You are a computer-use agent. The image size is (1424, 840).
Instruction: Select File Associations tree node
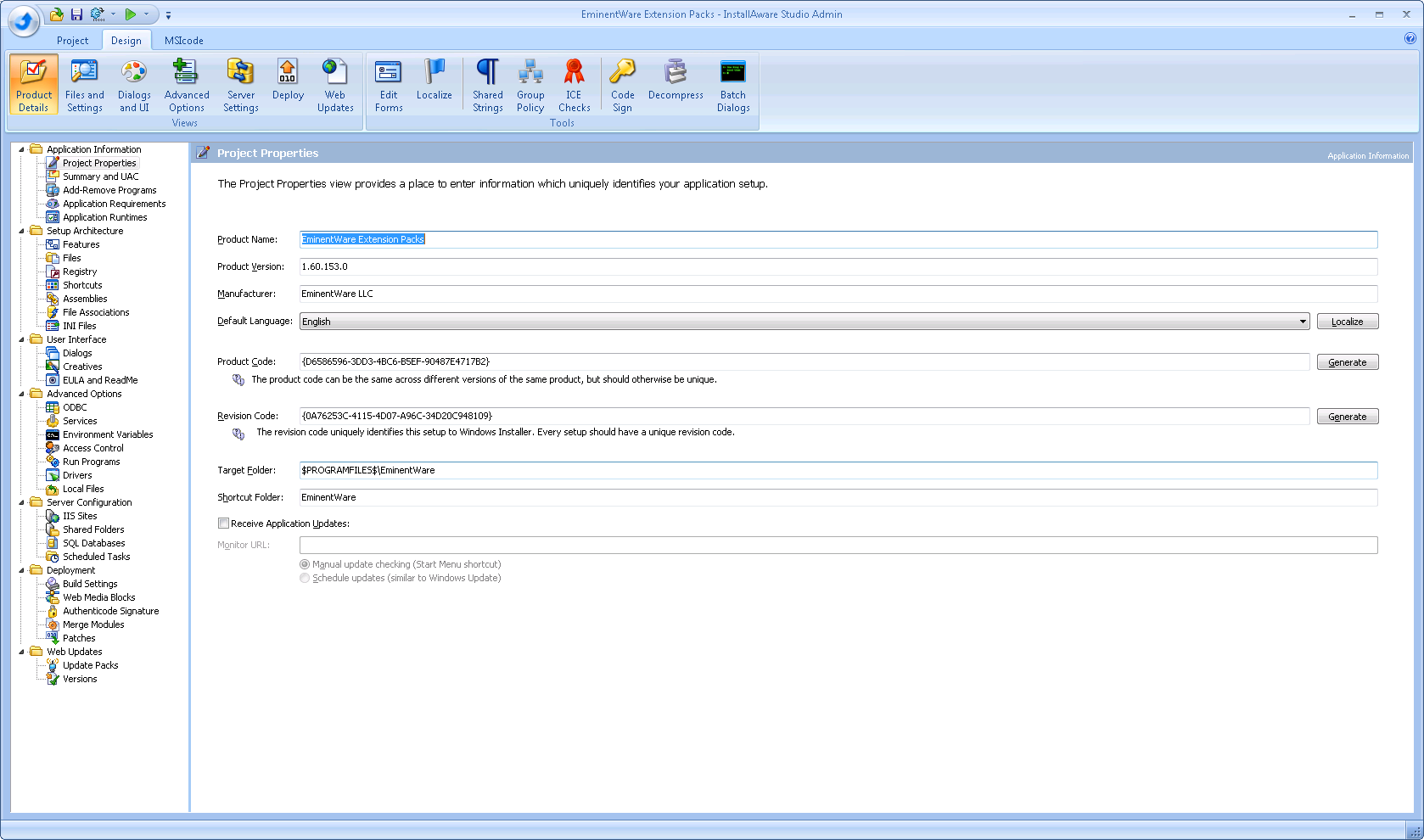pyautogui.click(x=96, y=312)
